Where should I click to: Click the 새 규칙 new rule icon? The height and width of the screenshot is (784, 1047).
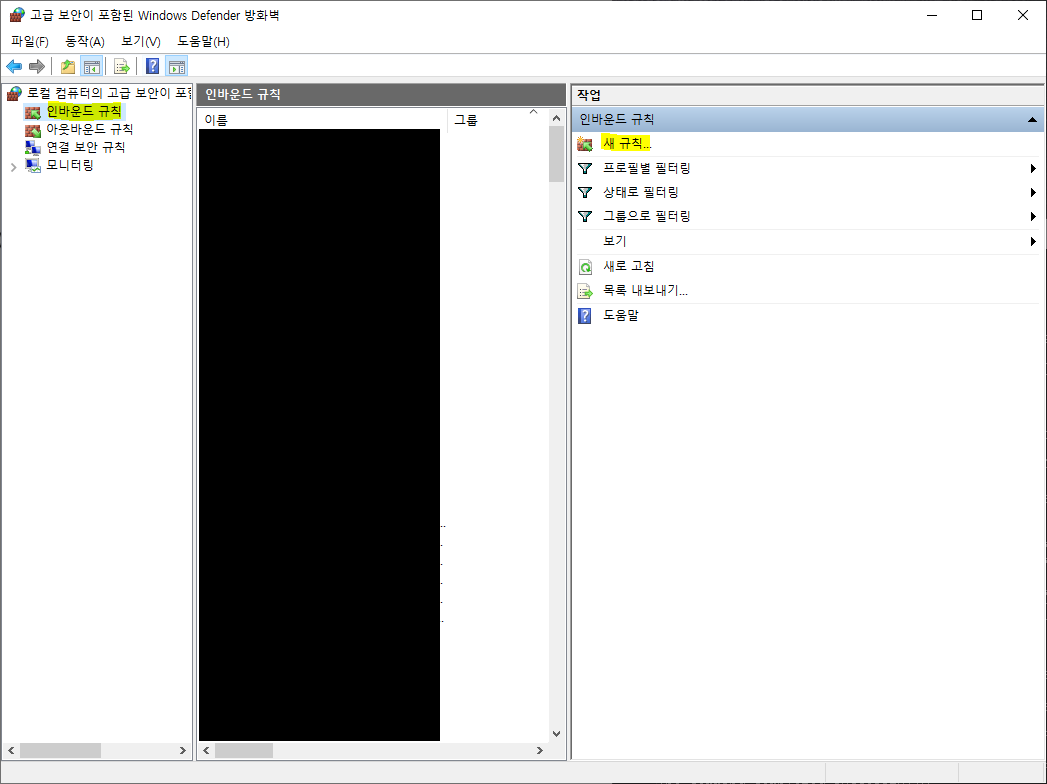[585, 144]
